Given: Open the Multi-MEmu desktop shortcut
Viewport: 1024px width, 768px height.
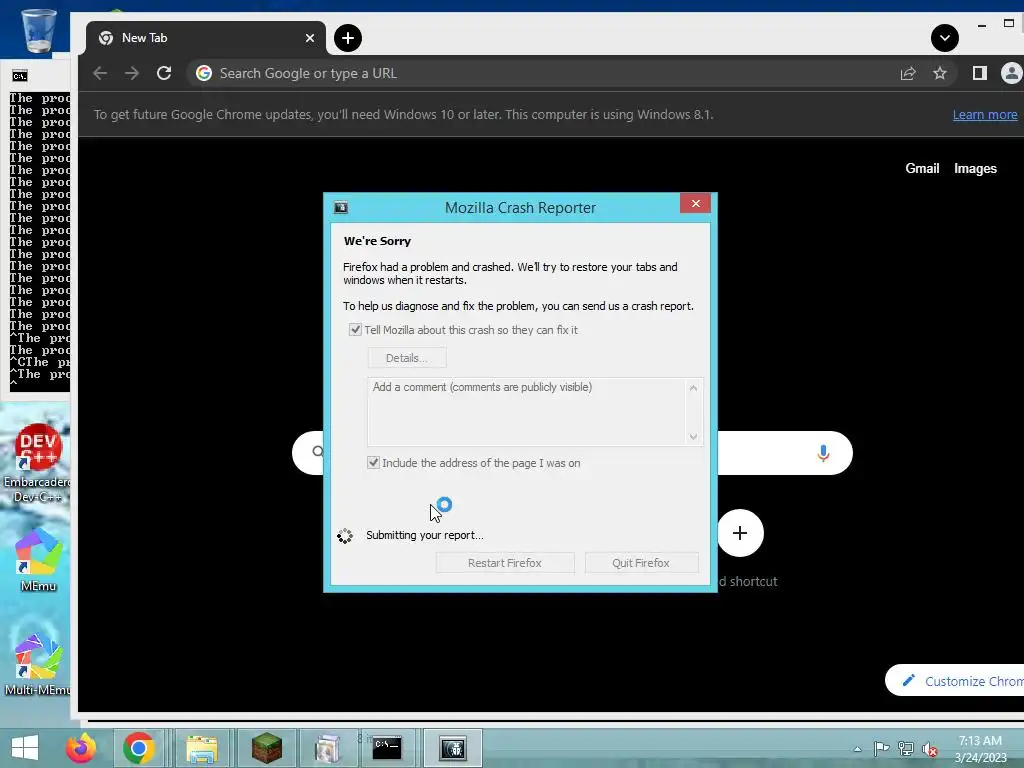Looking at the screenshot, I should click(38, 665).
